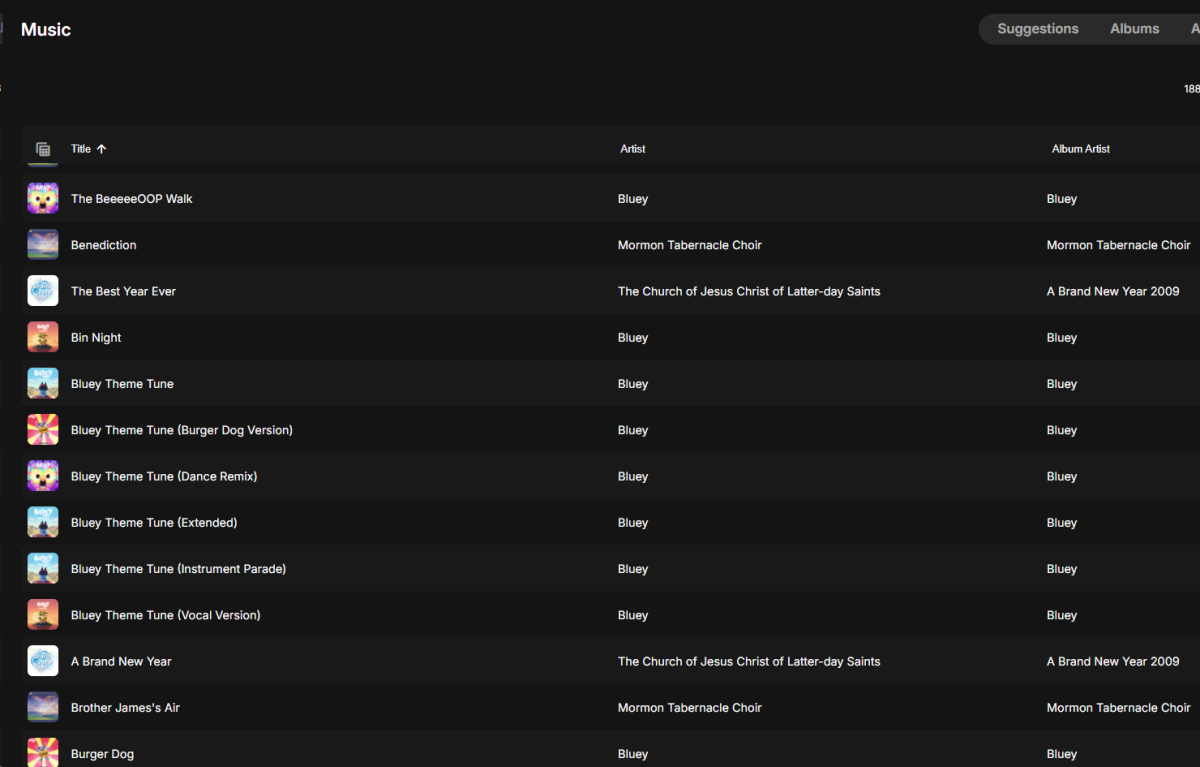Click the Benediction album thumbnail

point(42,244)
